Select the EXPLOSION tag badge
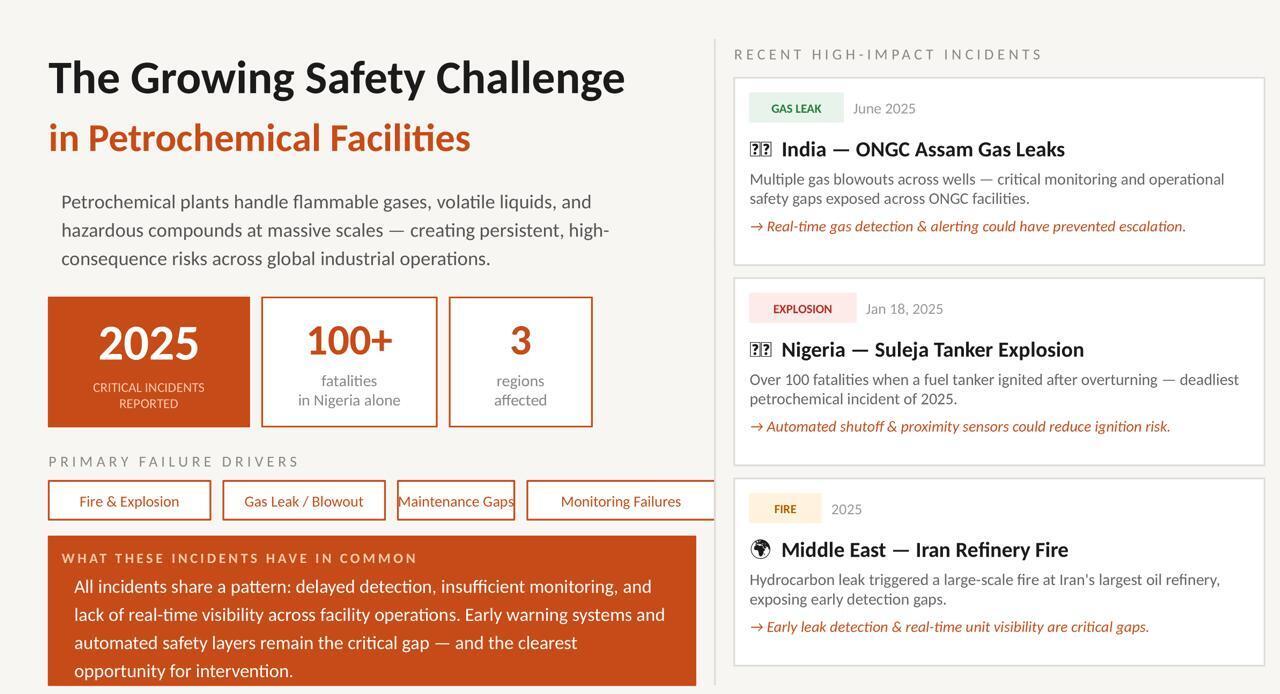The image size is (1280, 694). click(802, 309)
